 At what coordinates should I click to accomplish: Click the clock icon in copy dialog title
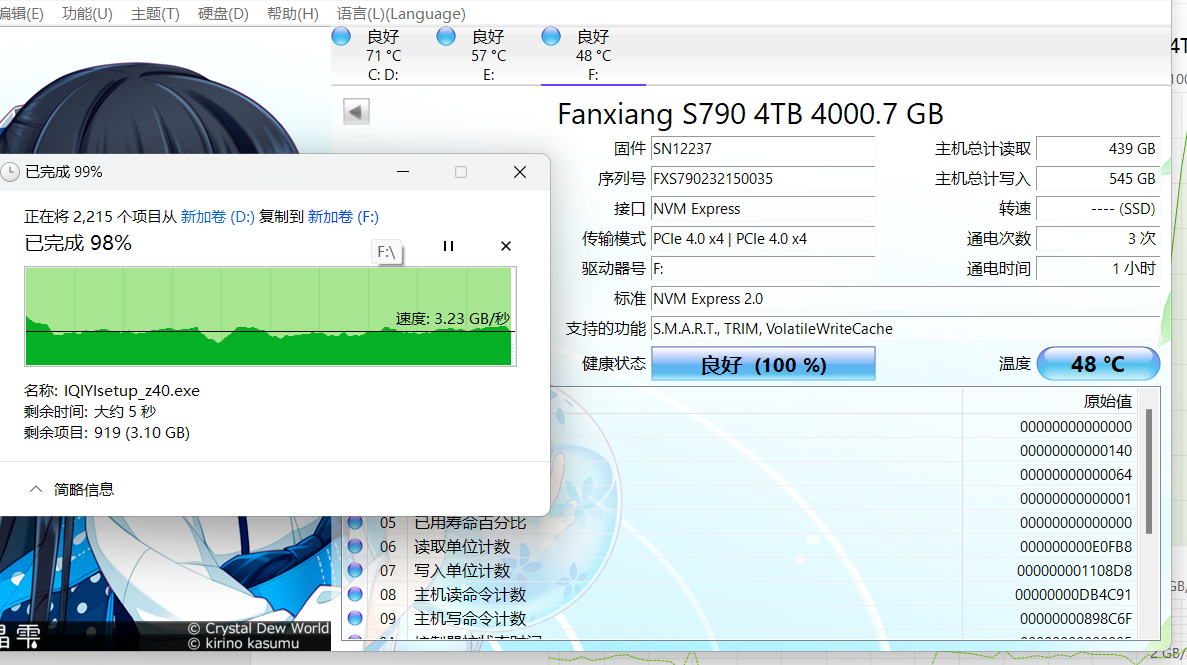coord(10,173)
